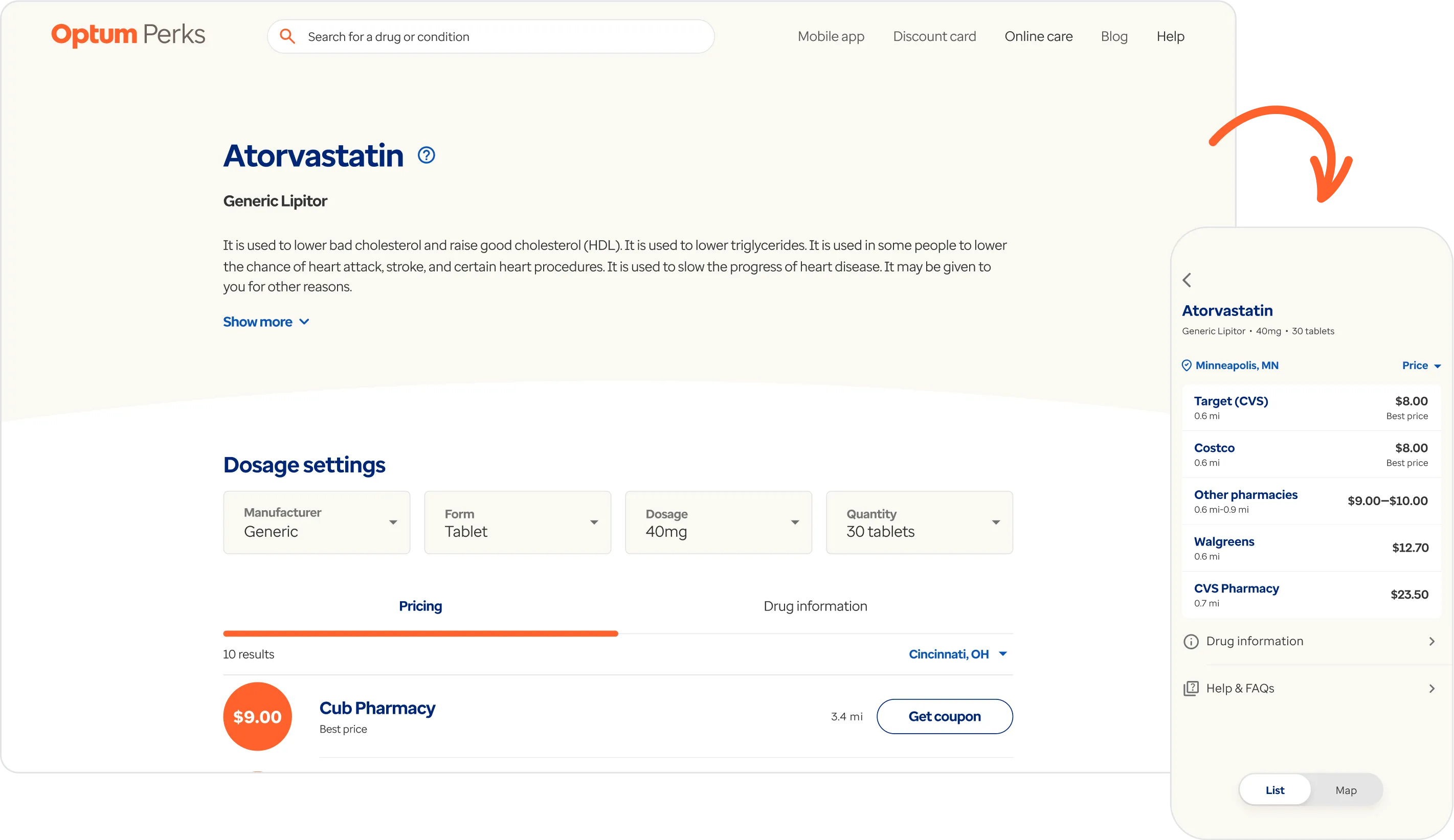
Task: Click the $9.00 price badge for Cub Pharmacy
Action: (257, 717)
